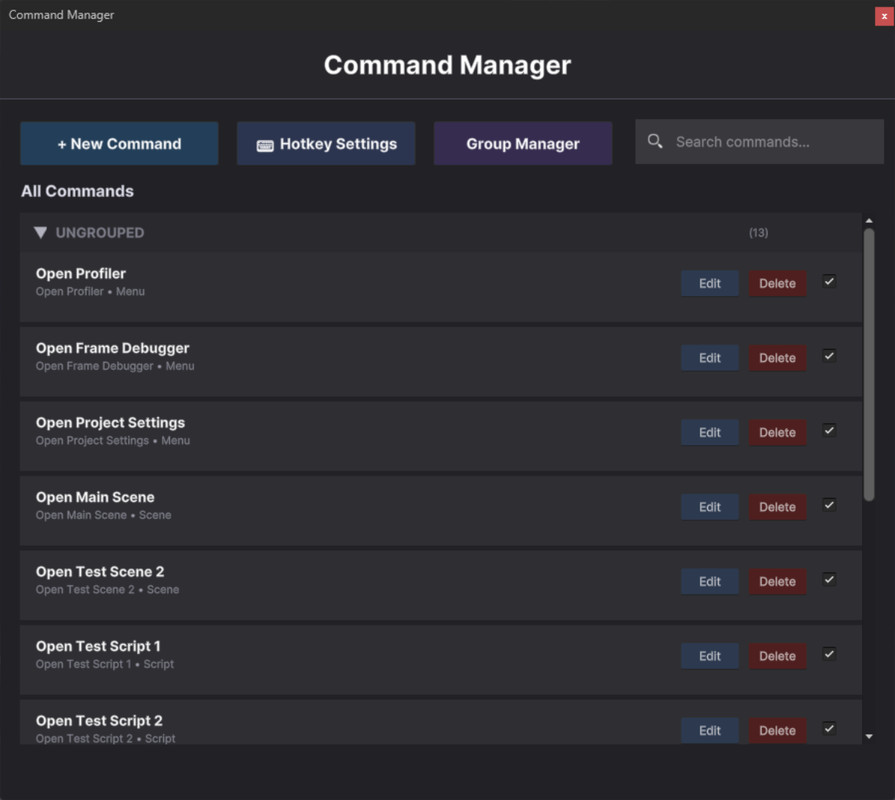Viewport: 895px width, 800px height.
Task: Delete the Open Test Script 2 command
Action: 777,730
